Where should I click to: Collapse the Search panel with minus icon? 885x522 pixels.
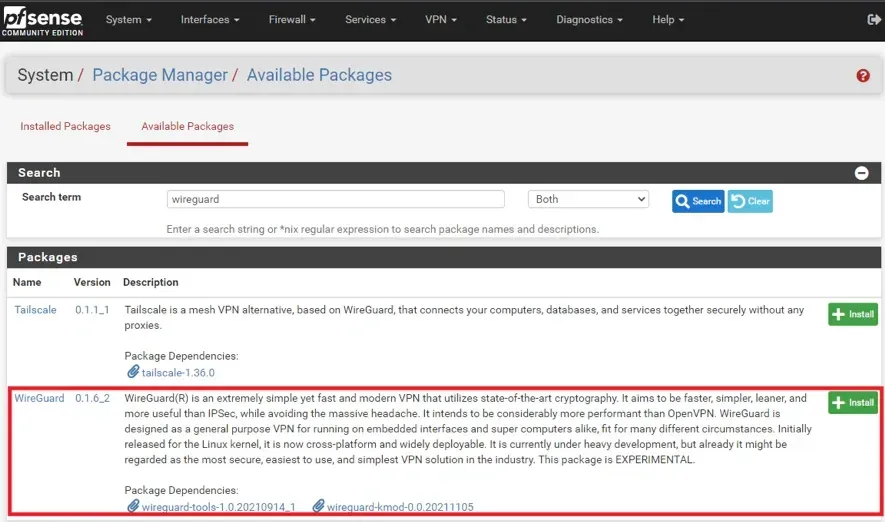click(x=861, y=173)
